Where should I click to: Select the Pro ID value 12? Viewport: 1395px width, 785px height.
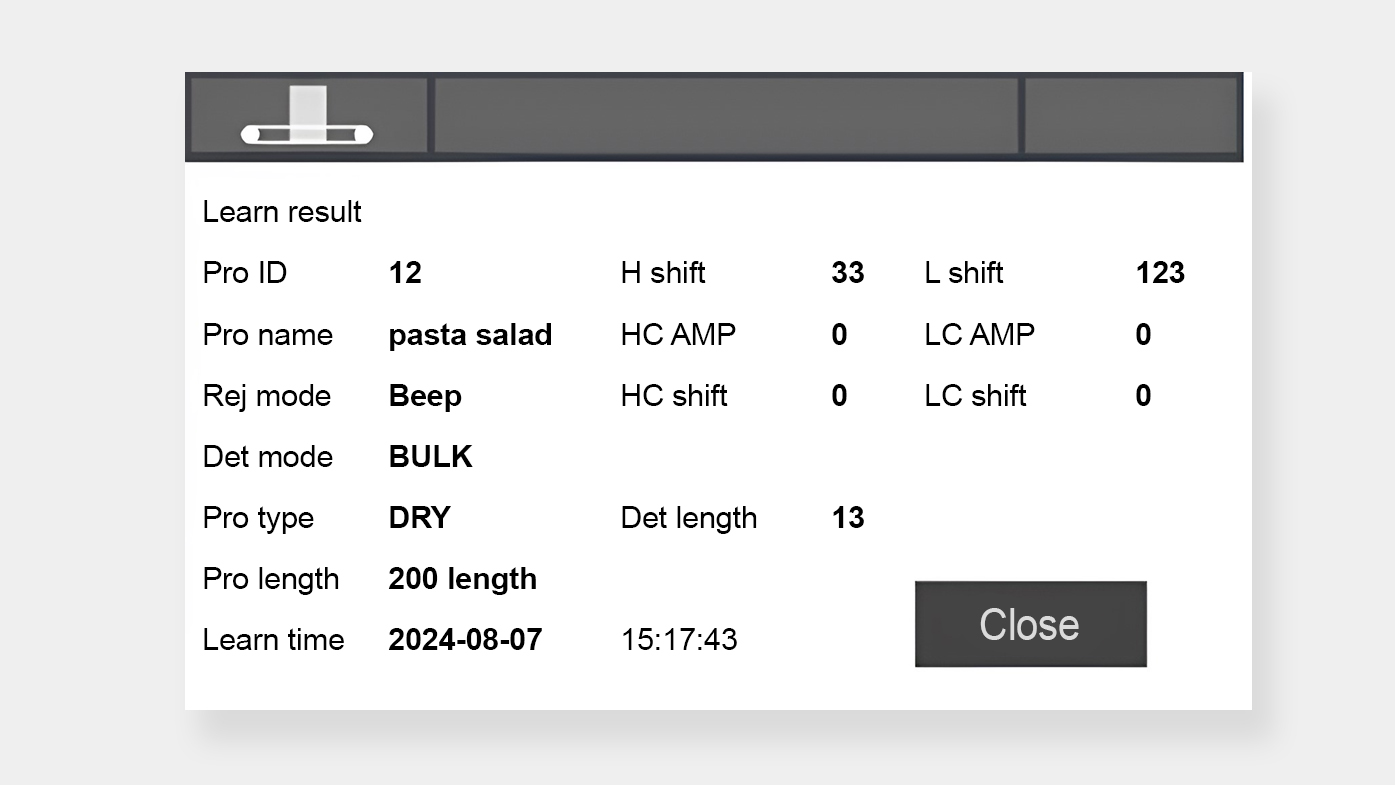(x=405, y=273)
